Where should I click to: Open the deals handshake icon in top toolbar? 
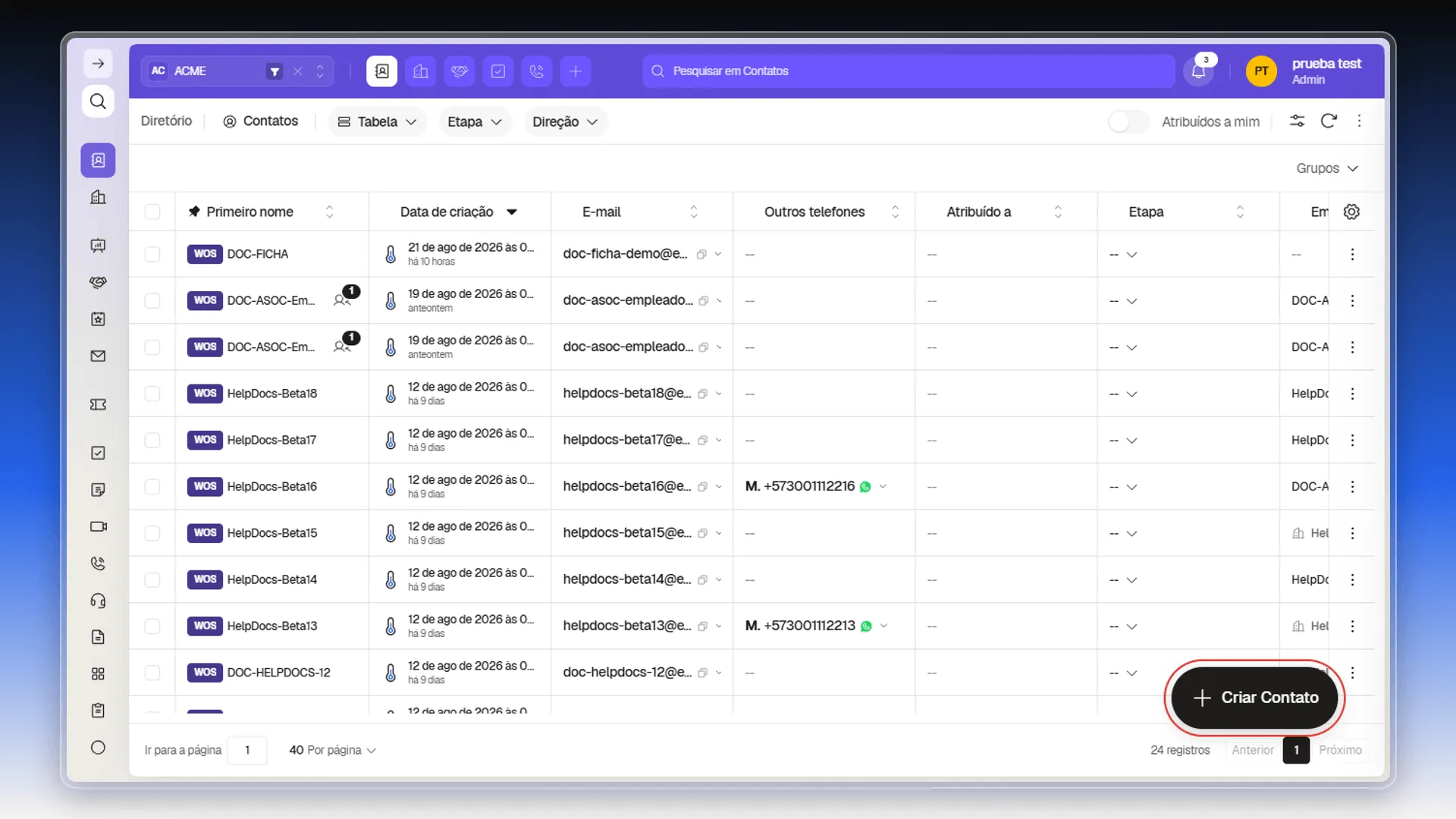[459, 71]
